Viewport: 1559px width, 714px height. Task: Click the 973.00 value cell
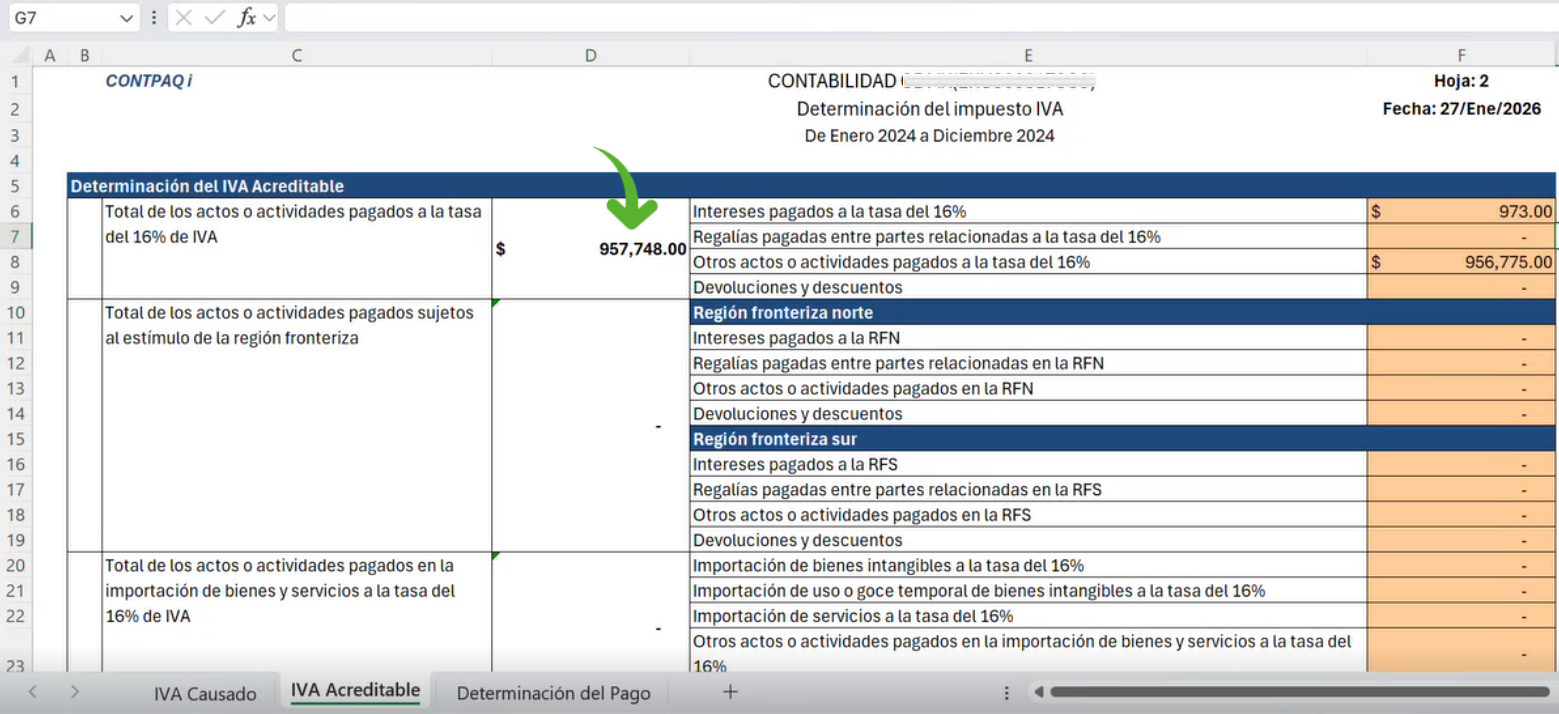tap(1461, 211)
